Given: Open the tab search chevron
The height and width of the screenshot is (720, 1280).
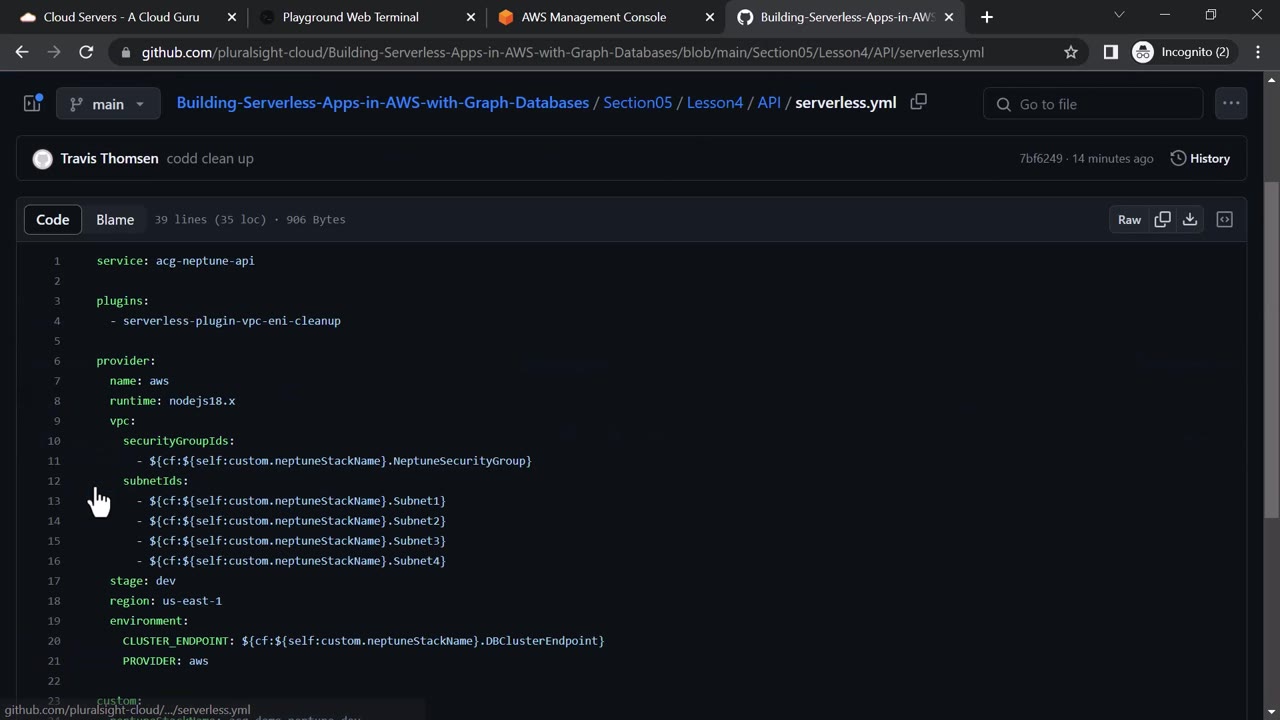Looking at the screenshot, I should pyautogui.click(x=1119, y=16).
